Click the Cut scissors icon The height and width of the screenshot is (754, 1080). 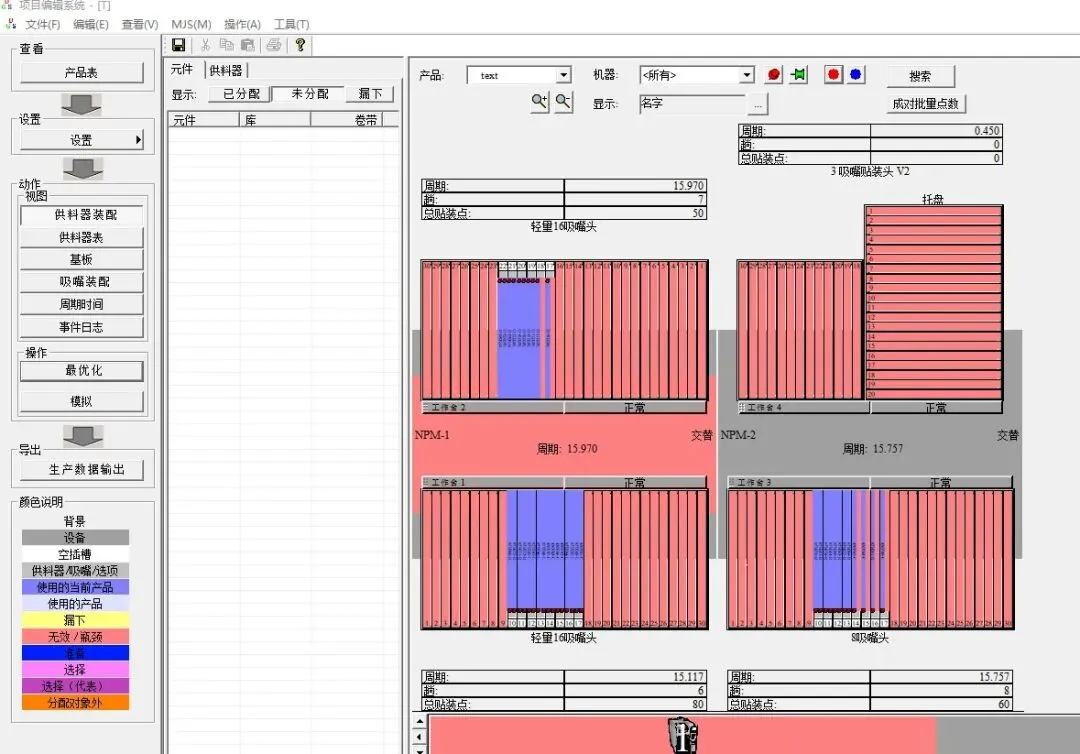pyautogui.click(x=205, y=45)
